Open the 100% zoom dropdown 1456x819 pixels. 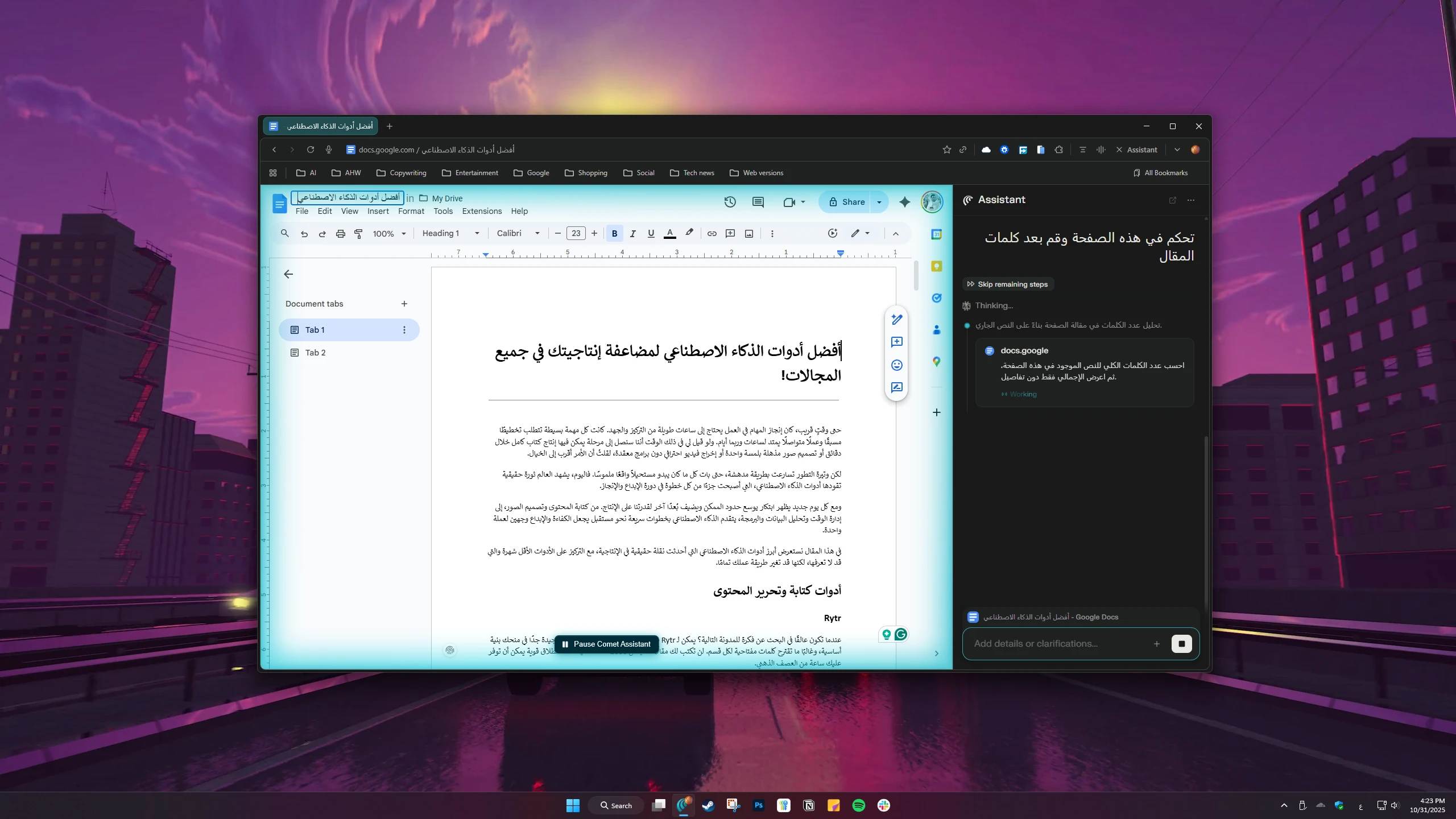pyautogui.click(x=389, y=233)
